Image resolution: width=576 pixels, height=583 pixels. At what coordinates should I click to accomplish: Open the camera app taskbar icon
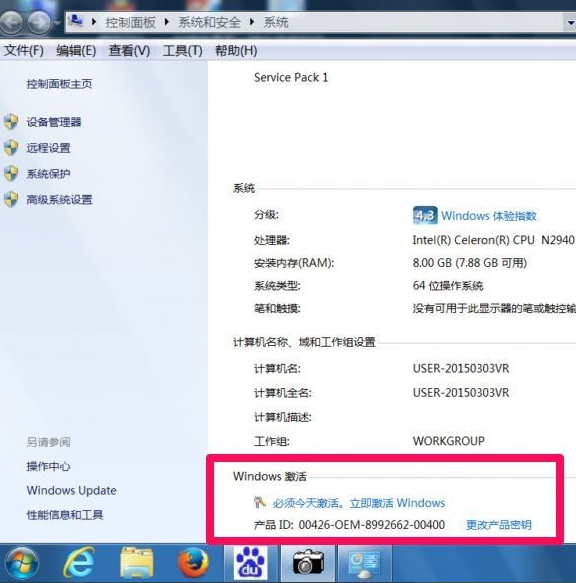(308, 563)
